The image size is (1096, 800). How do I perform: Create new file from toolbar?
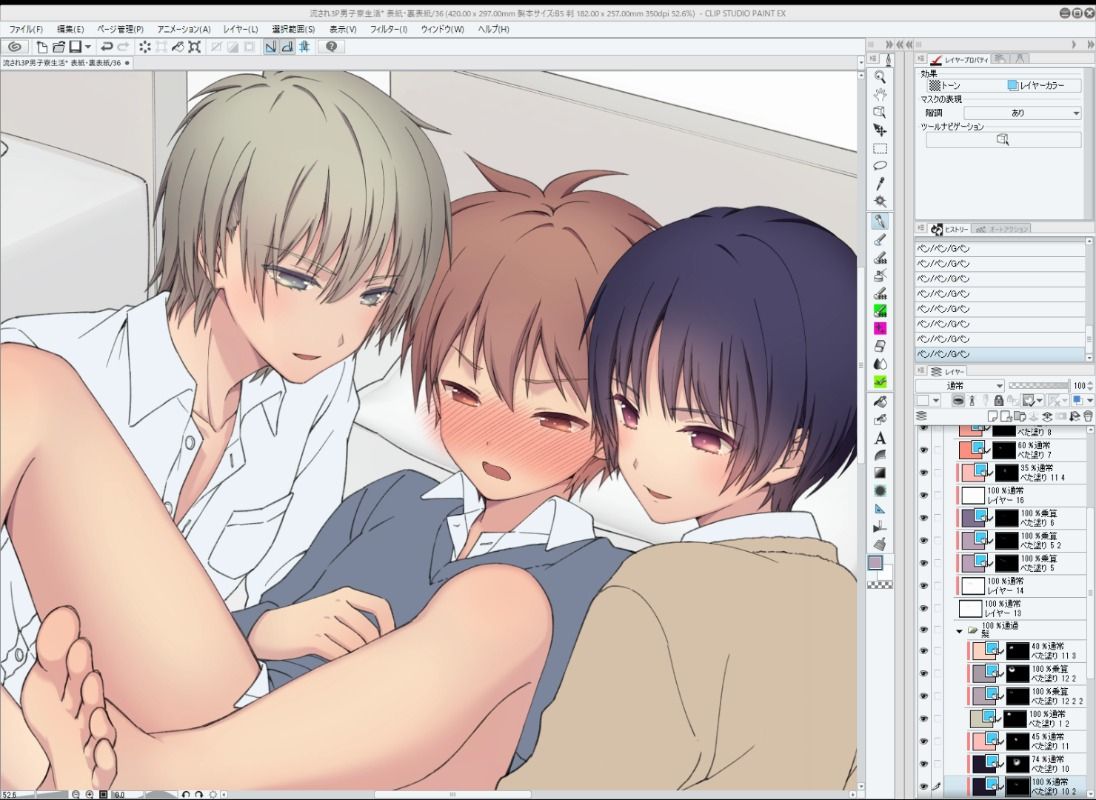pos(42,47)
